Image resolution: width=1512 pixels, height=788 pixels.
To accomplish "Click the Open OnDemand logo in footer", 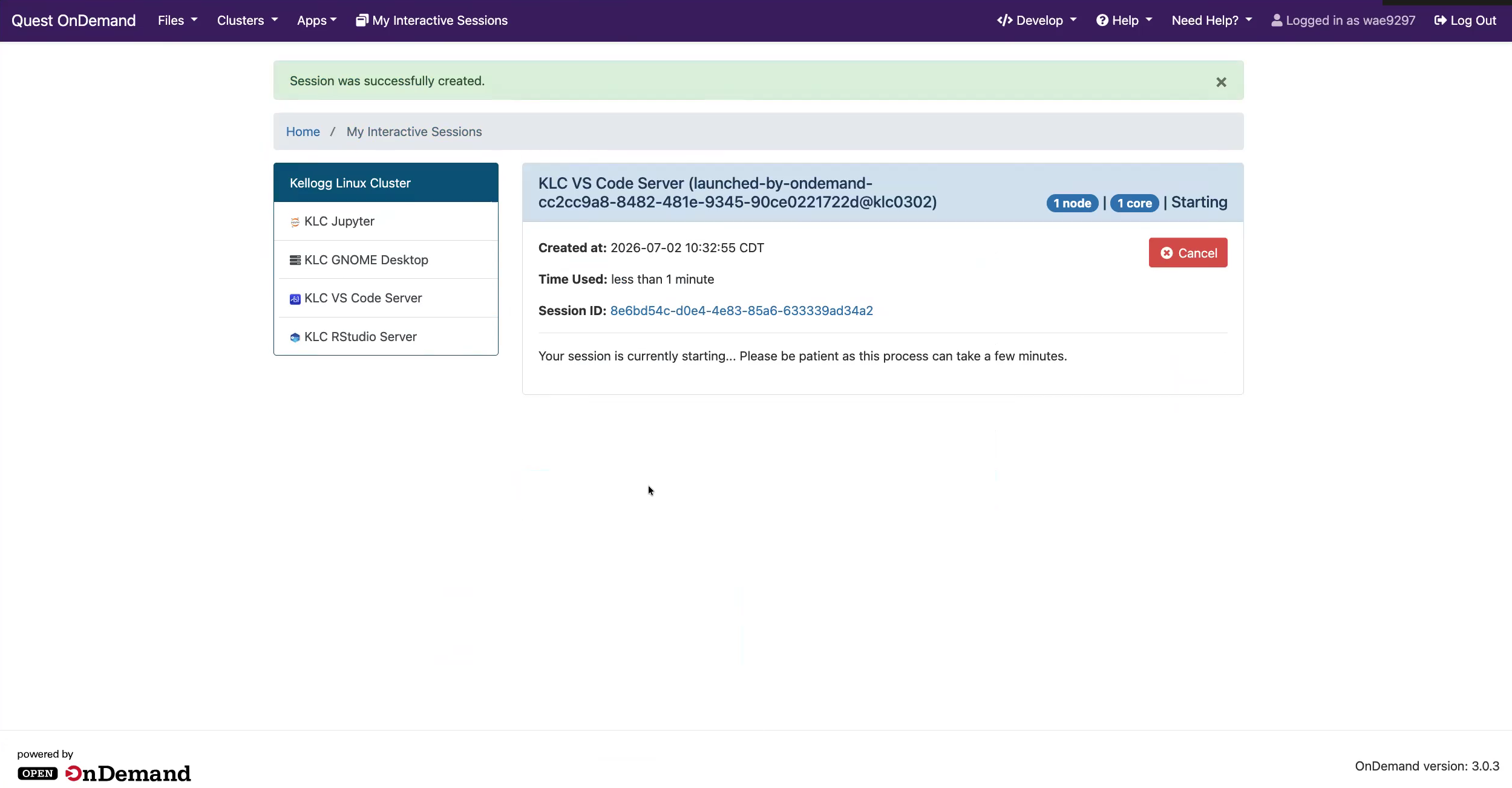I will pos(104,773).
